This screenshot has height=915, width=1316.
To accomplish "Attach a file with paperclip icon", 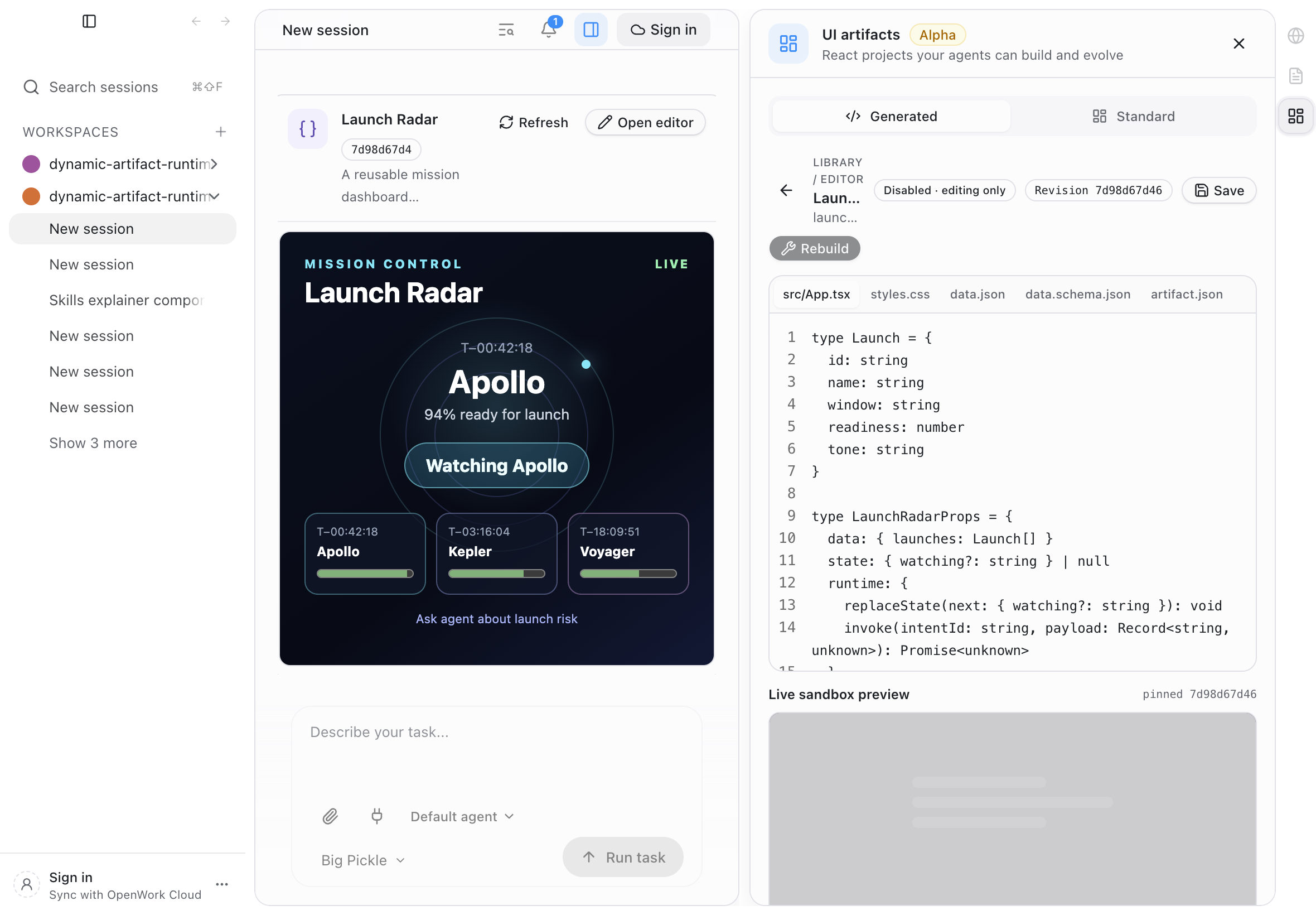I will click(x=330, y=816).
